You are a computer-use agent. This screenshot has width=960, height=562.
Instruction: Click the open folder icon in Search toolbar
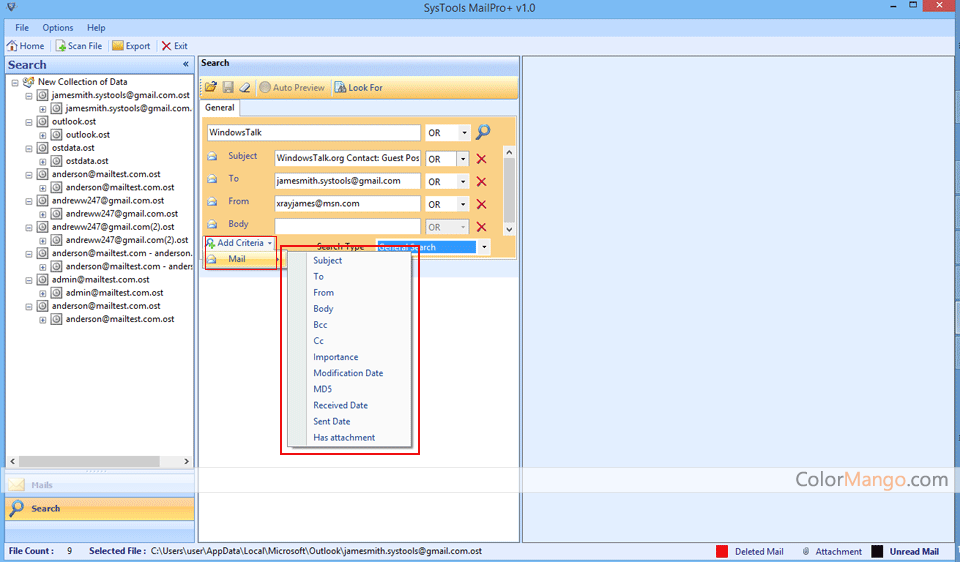tap(212, 88)
